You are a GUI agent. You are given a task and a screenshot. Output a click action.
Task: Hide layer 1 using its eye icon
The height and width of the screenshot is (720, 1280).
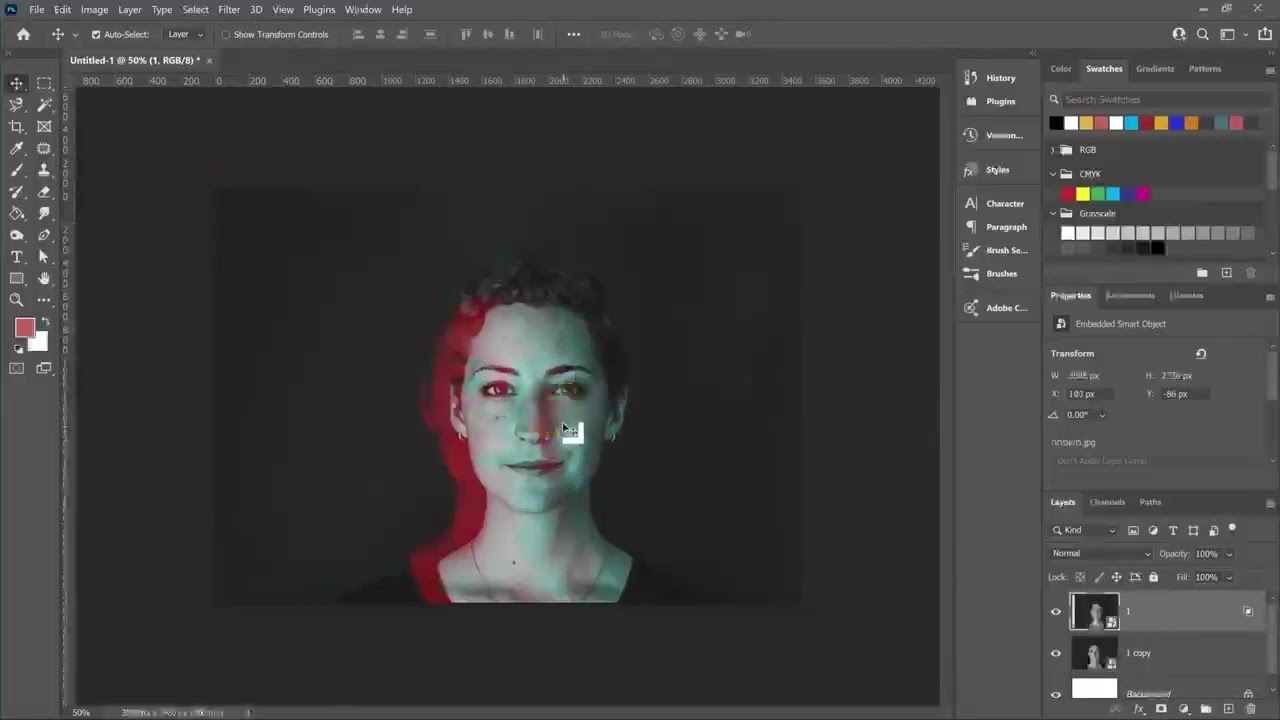click(1056, 612)
